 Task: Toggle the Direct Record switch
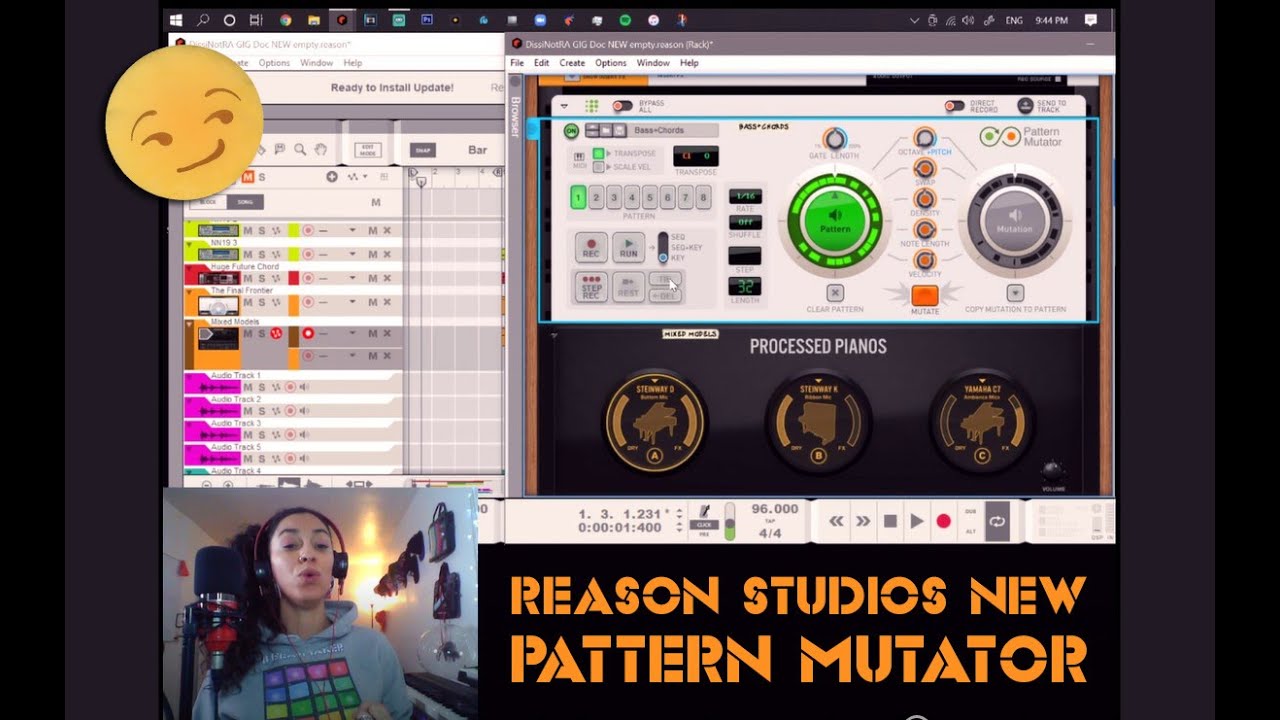pyautogui.click(x=955, y=105)
